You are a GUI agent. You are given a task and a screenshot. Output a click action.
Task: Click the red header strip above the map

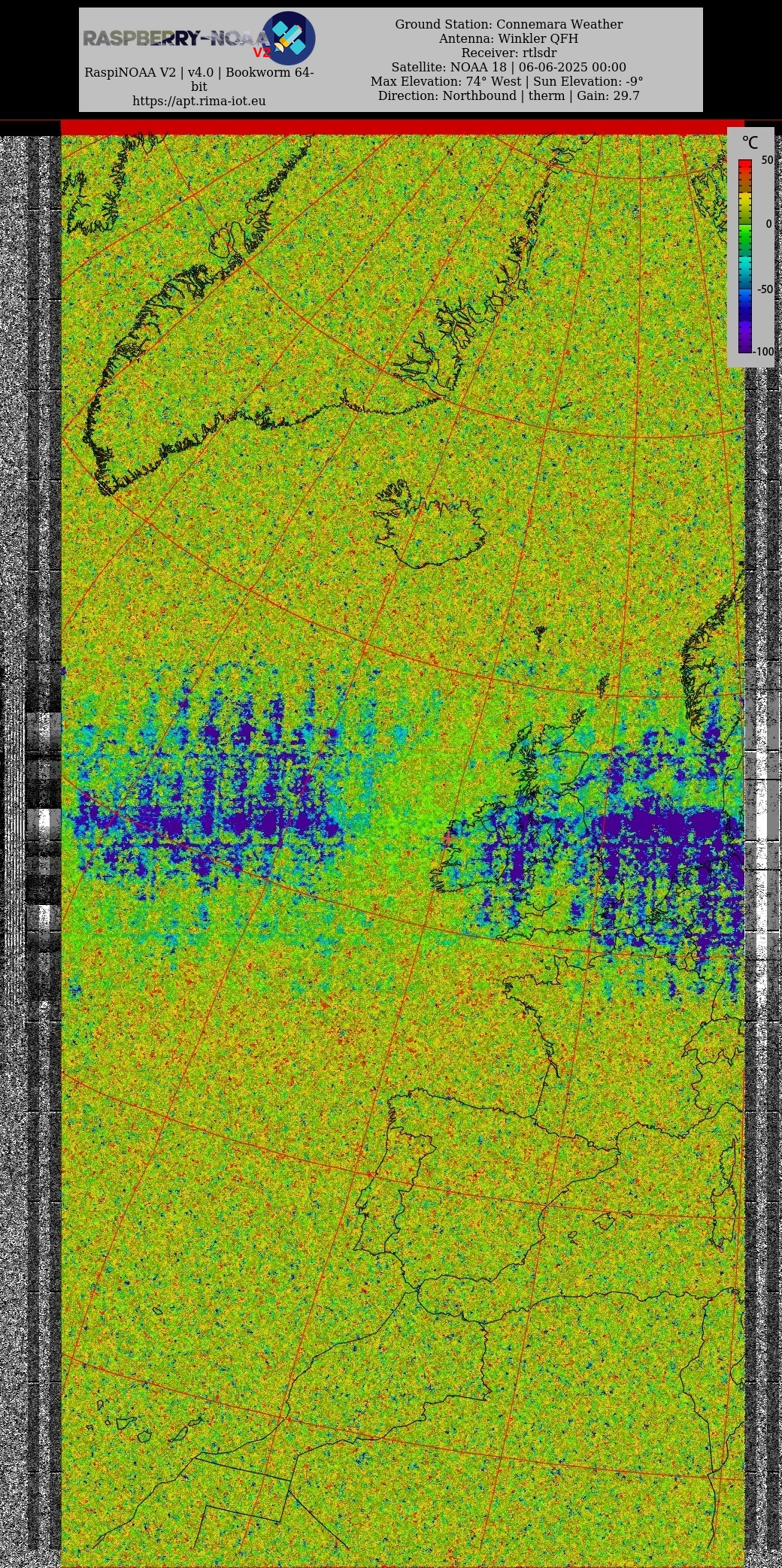coord(402,127)
